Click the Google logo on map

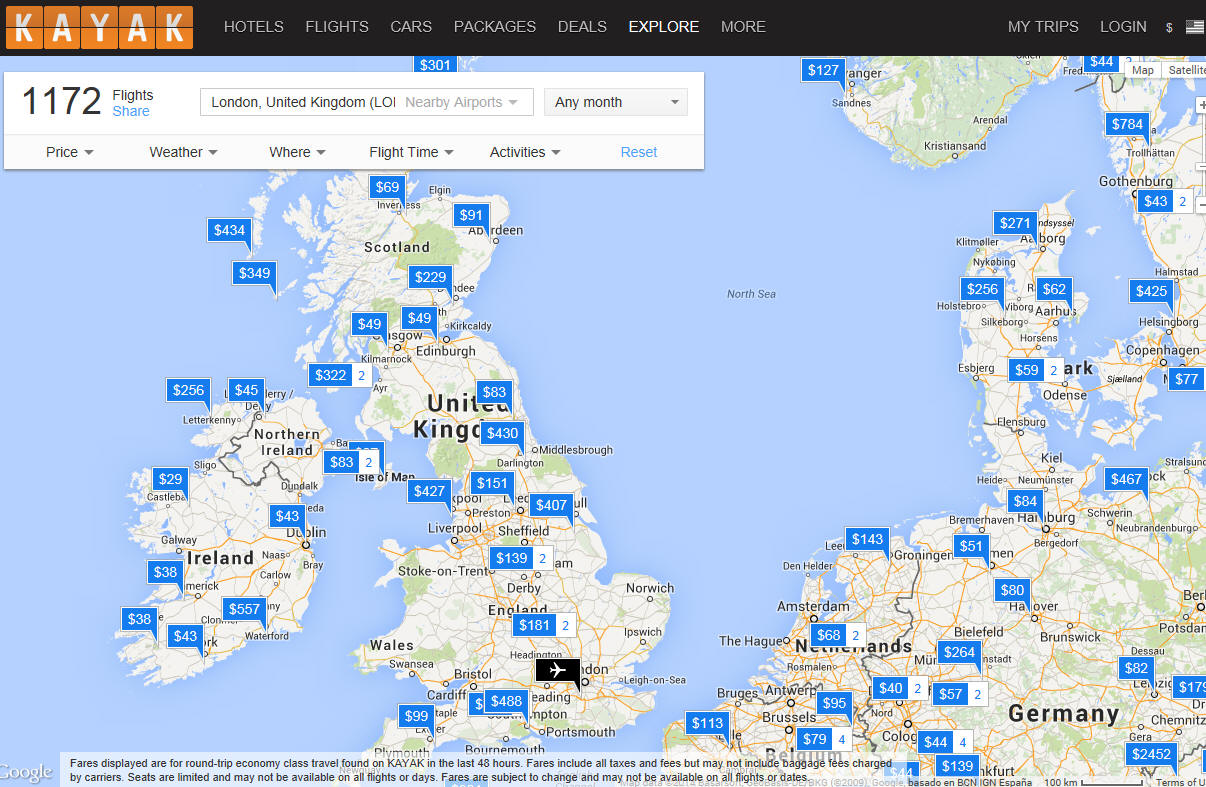point(27,773)
